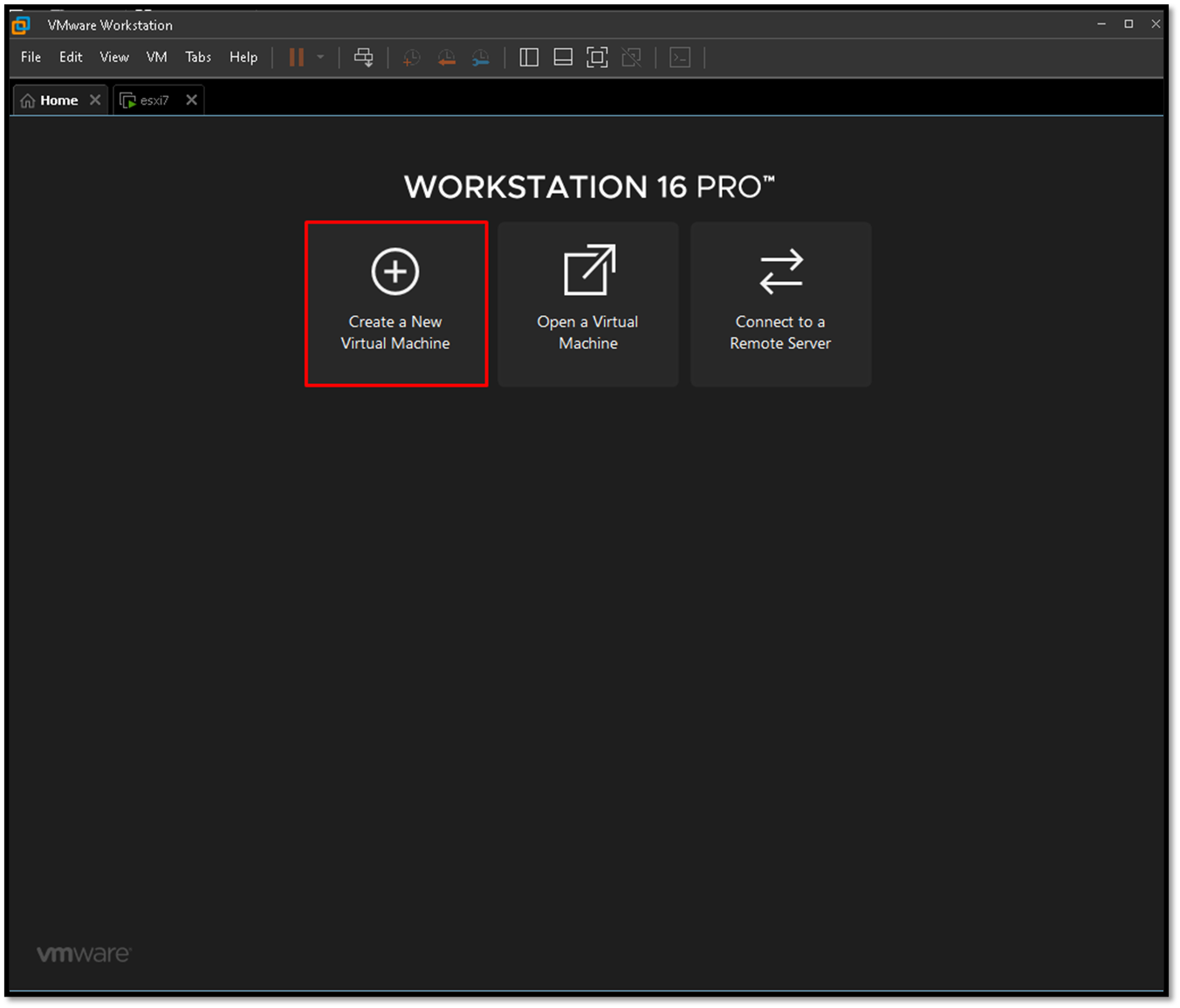
Task: Enter full screen mode
Action: 597,57
